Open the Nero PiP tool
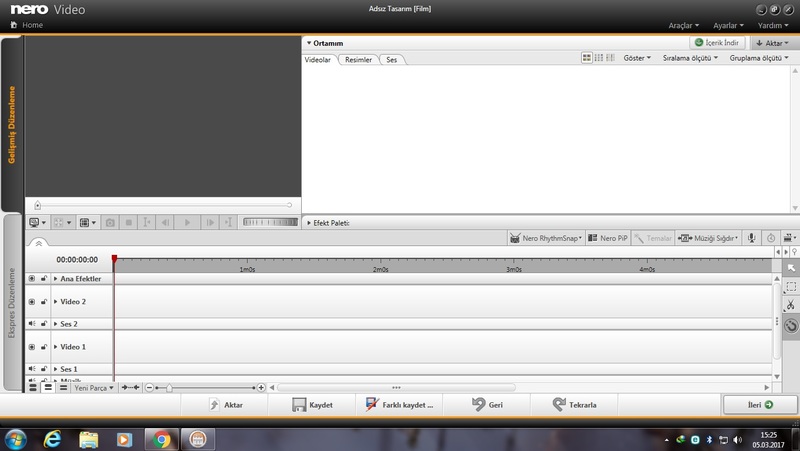The height and width of the screenshot is (451, 800). (x=608, y=238)
